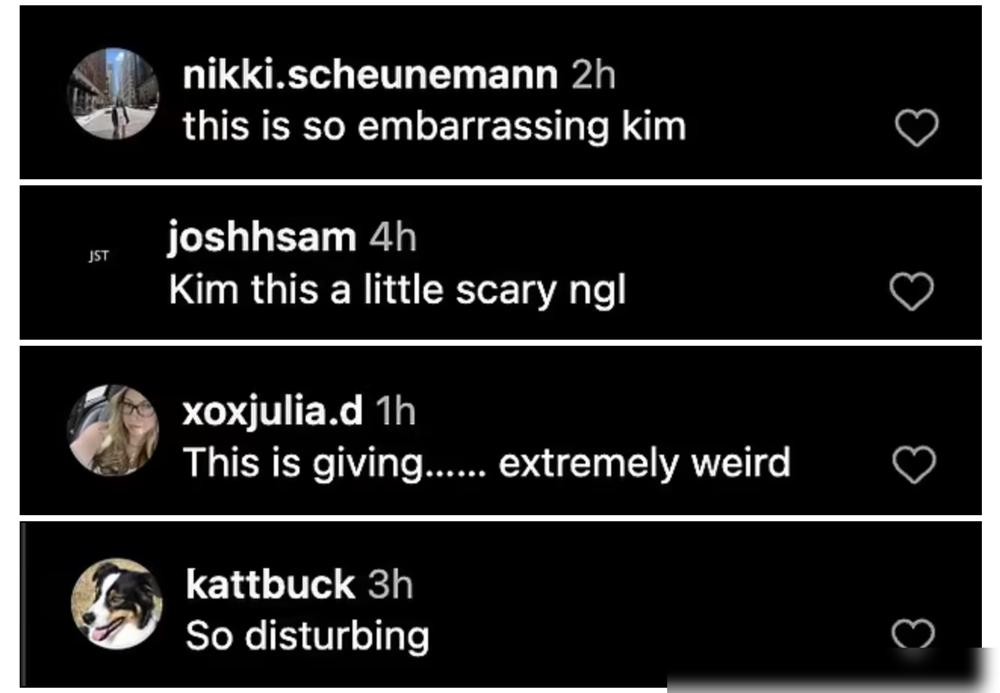Like joshhsam's comment with the heart
Screen dimensions: 1000x693
click(x=911, y=291)
